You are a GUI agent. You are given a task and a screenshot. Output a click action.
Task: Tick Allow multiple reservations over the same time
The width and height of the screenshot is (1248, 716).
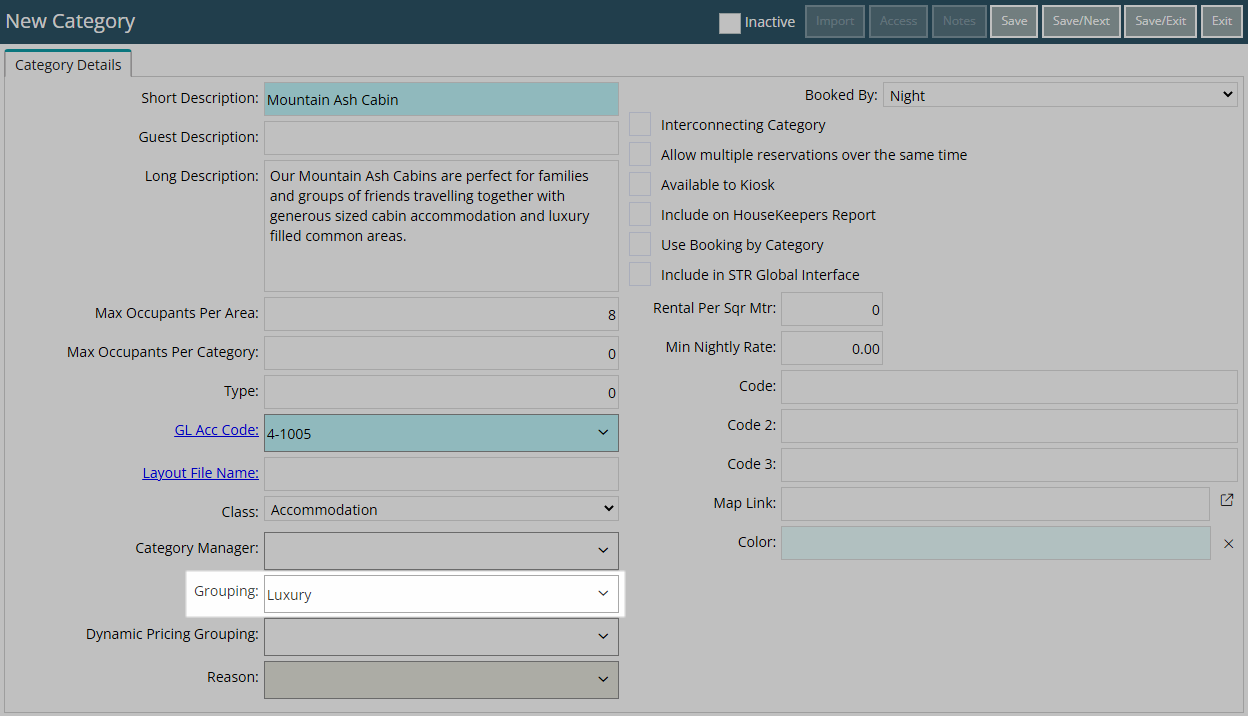[640, 155]
